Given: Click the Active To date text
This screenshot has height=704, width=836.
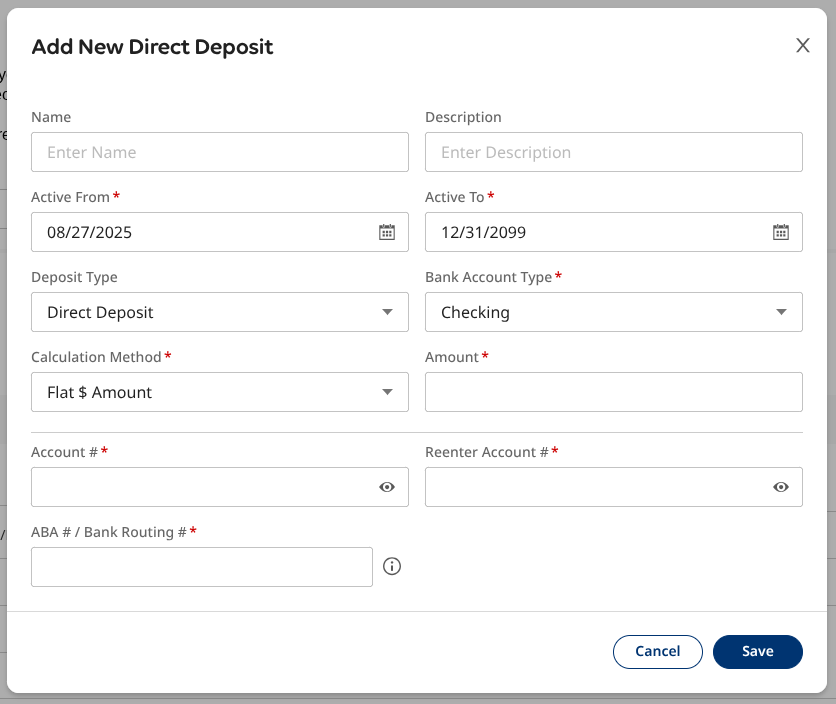Looking at the screenshot, I should [484, 232].
